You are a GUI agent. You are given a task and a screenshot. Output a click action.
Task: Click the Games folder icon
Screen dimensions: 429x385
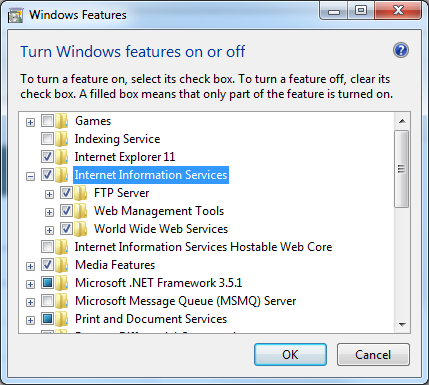(x=62, y=121)
